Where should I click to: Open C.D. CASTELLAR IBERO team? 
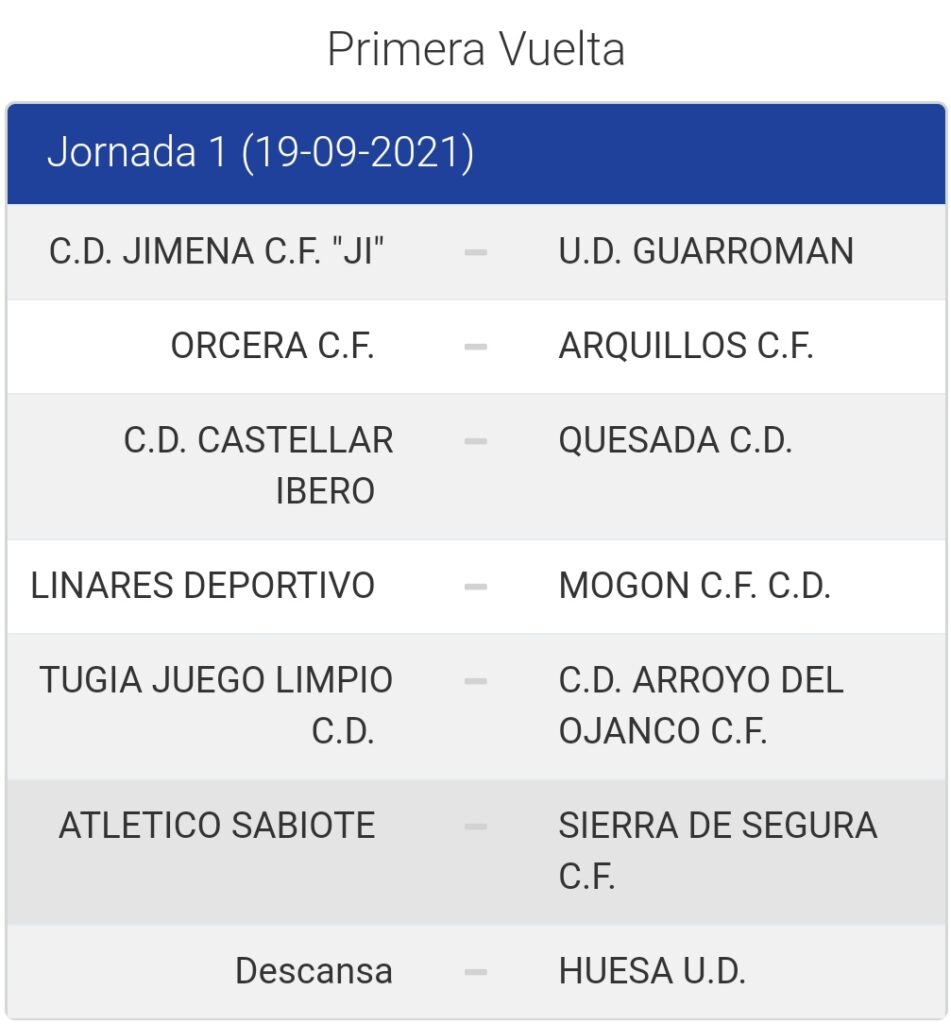click(259, 465)
